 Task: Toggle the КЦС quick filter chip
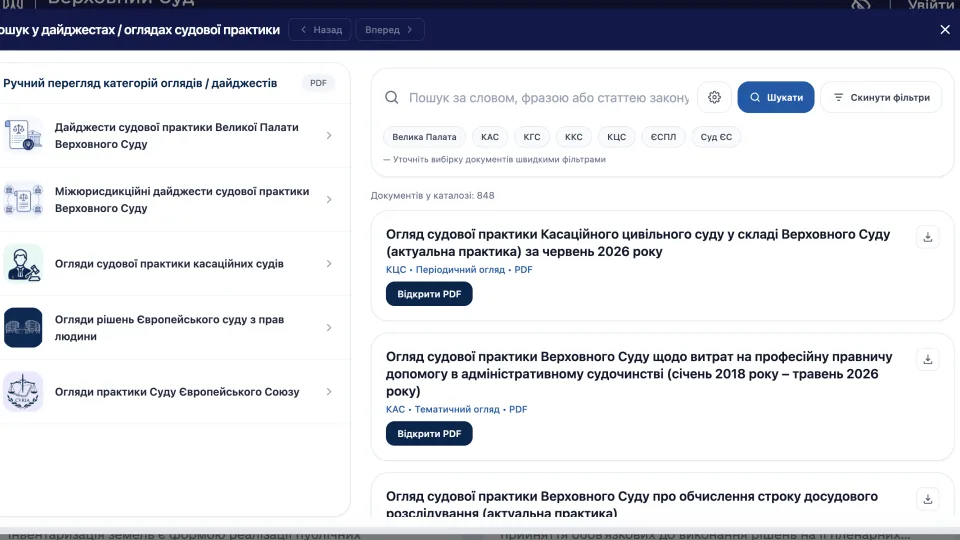(x=617, y=137)
